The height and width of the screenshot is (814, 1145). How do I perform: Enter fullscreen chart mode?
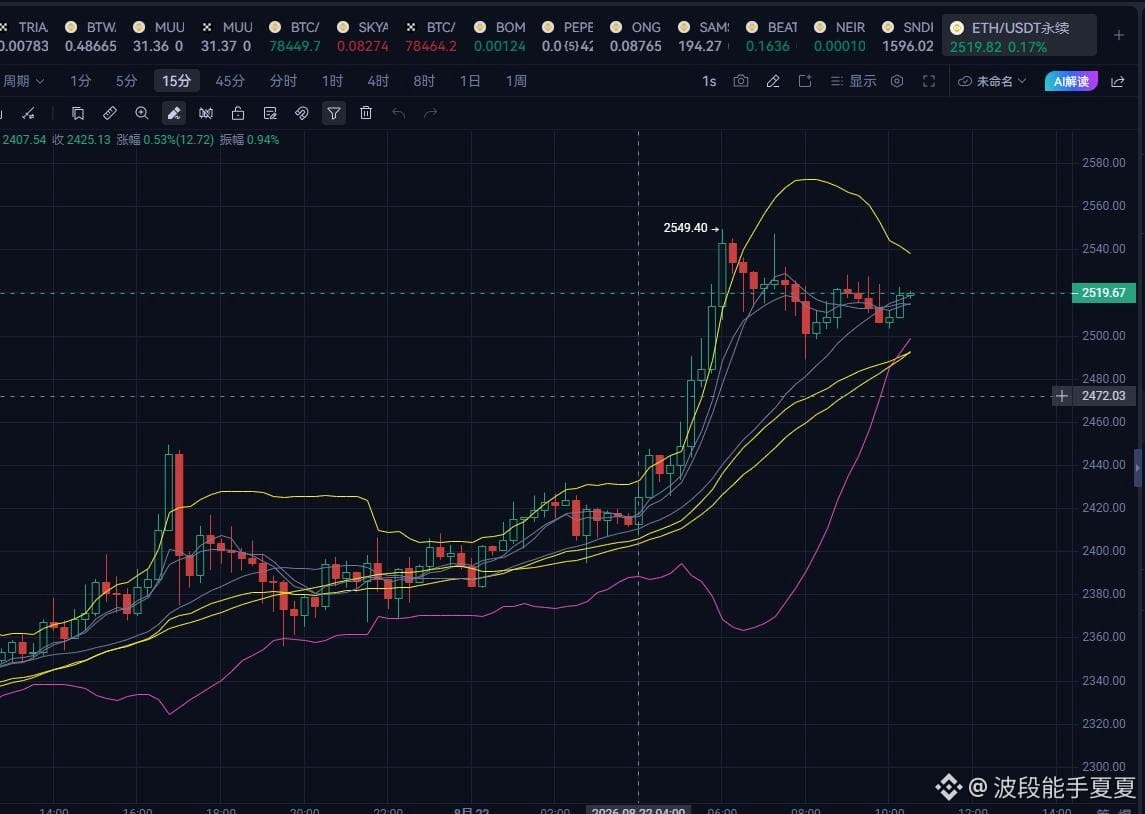929,81
